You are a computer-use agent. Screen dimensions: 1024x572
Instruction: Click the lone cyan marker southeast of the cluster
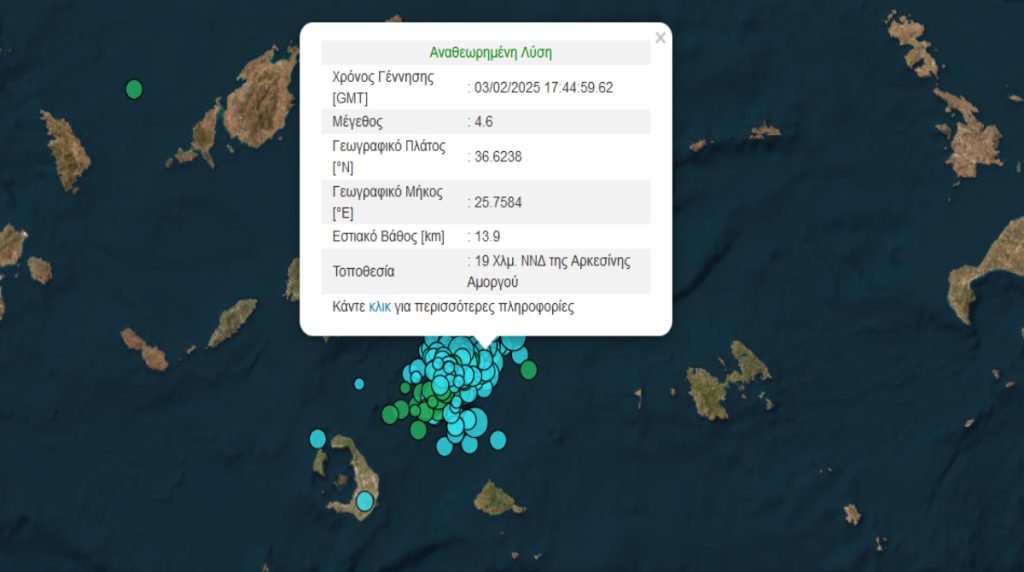498,439
